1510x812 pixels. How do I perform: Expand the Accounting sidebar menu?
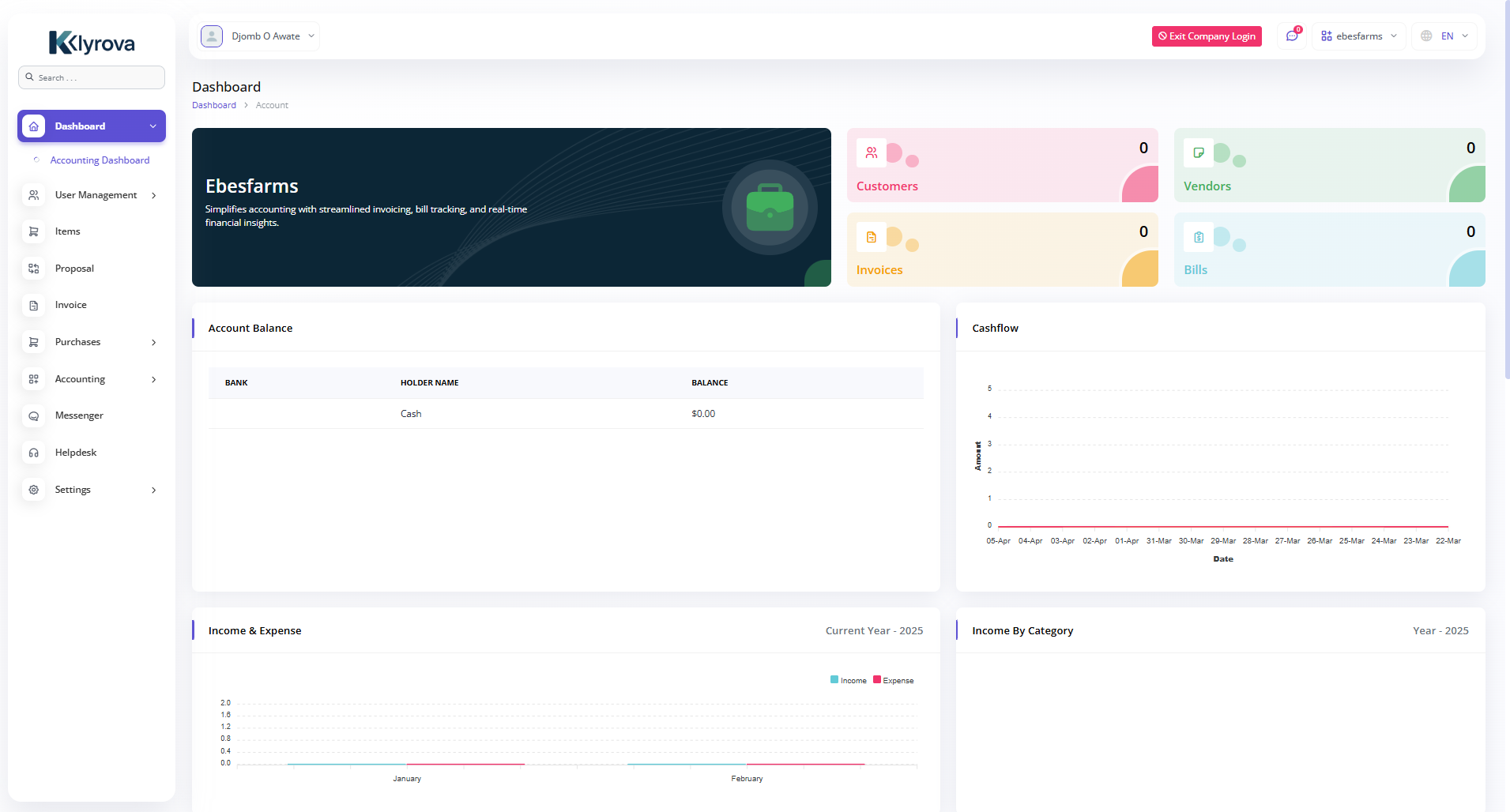coord(92,379)
